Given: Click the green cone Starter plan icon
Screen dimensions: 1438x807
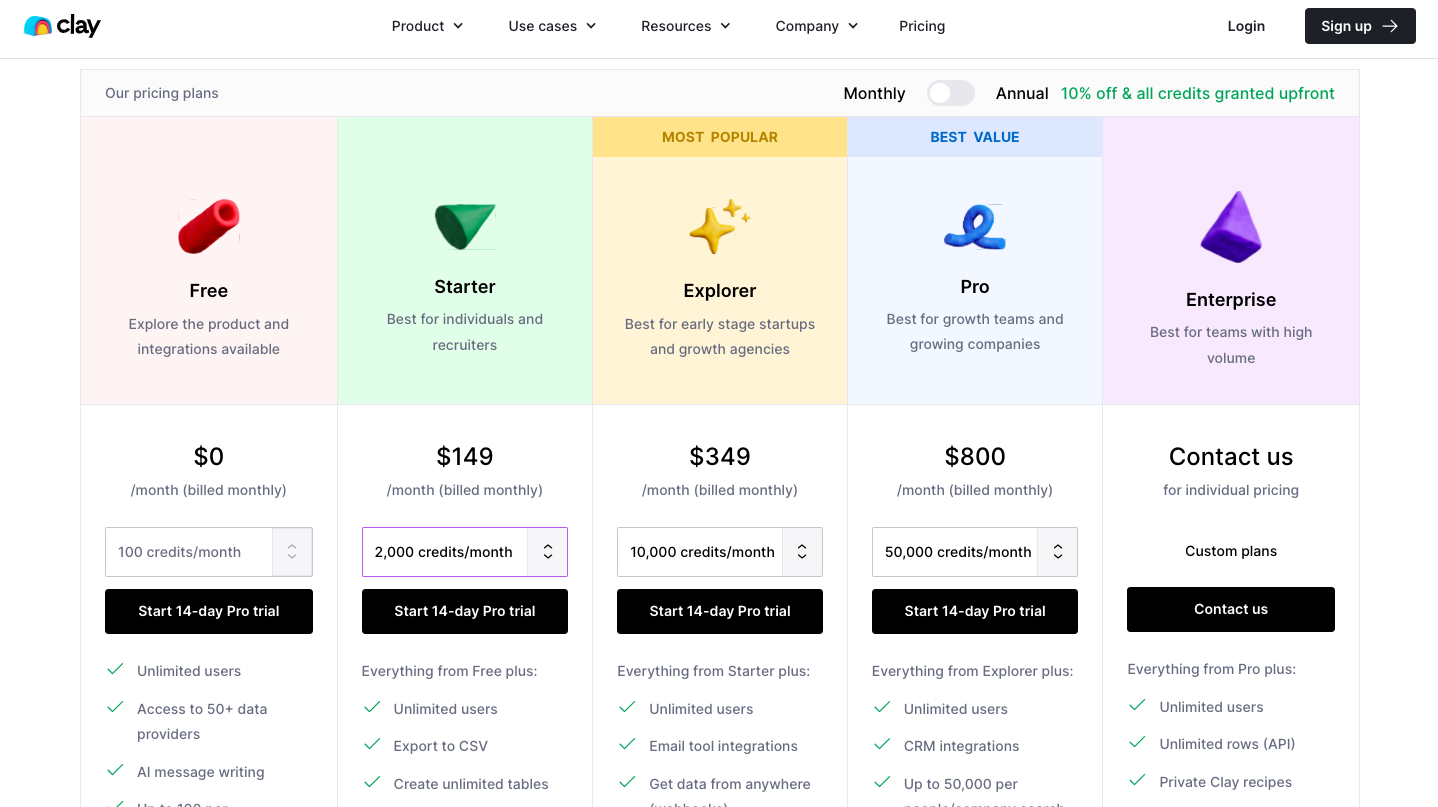Looking at the screenshot, I should (x=465, y=225).
